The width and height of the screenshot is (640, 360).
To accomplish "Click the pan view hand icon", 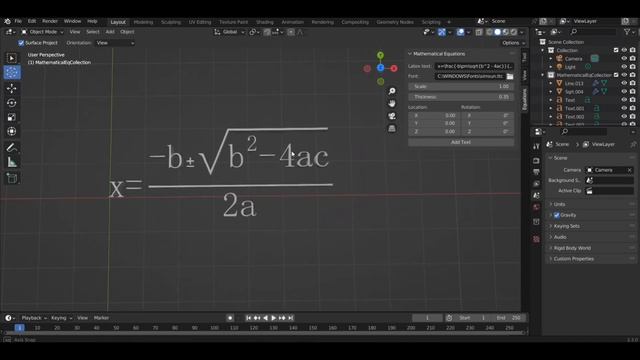I will point(392,103).
